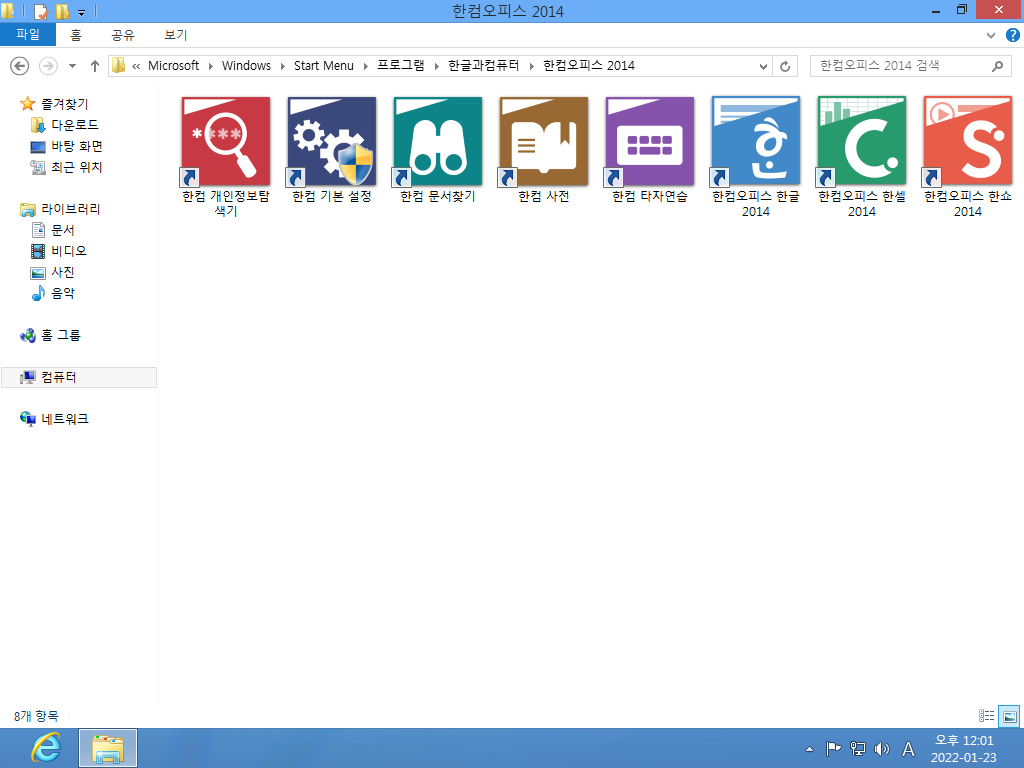Click the Forward navigation arrow
The width and height of the screenshot is (1024, 768).
48,66
